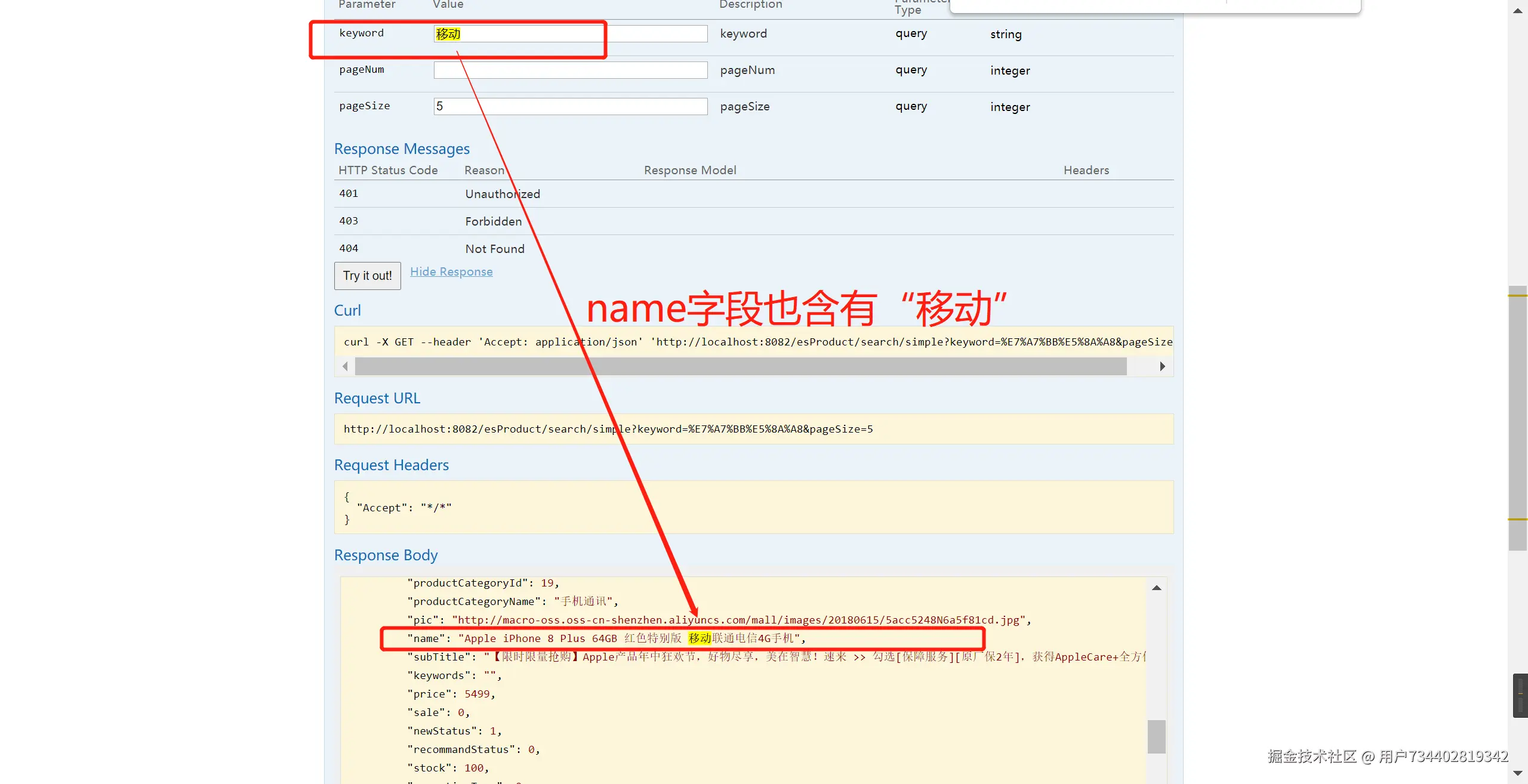This screenshot has height=784, width=1528.
Task: Click the pageSize description cell
Action: (x=745, y=107)
